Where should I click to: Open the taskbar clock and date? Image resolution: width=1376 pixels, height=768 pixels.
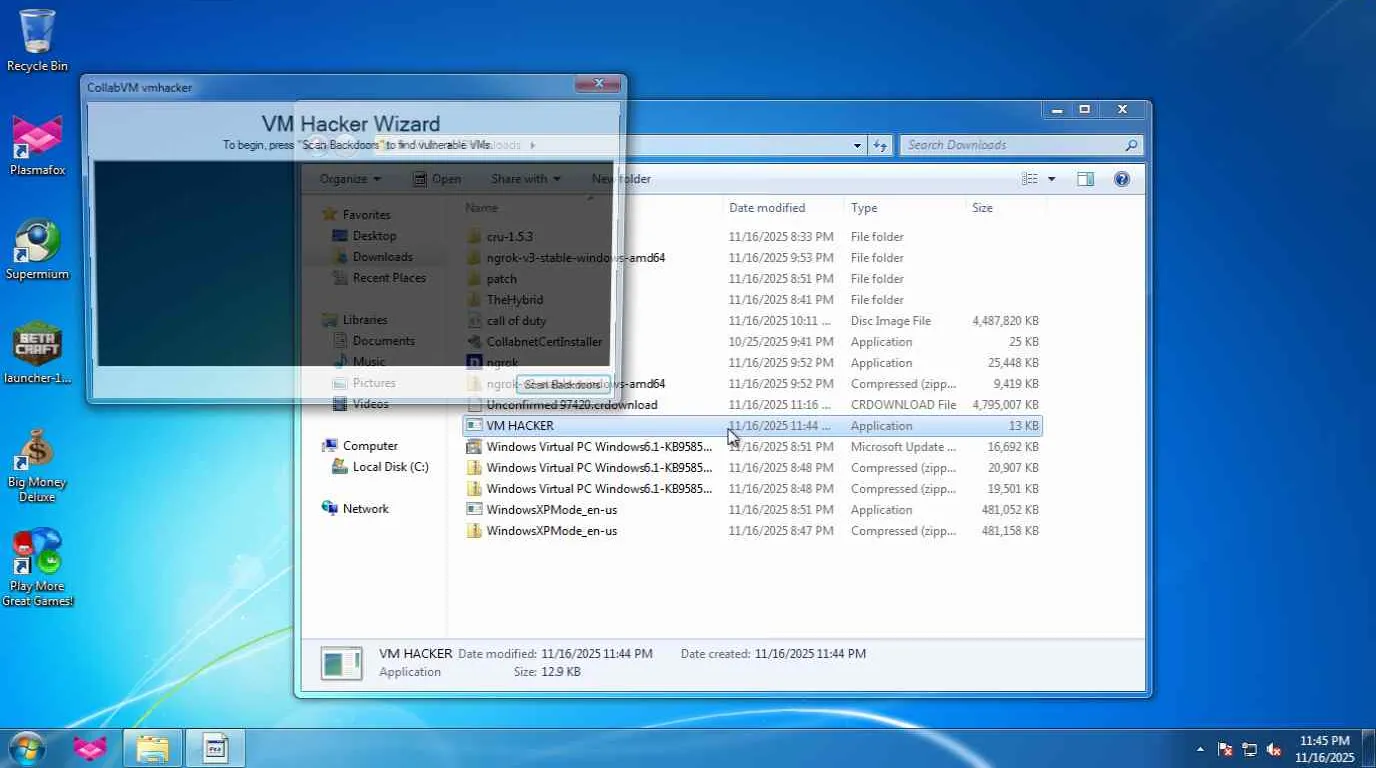pyautogui.click(x=1324, y=748)
